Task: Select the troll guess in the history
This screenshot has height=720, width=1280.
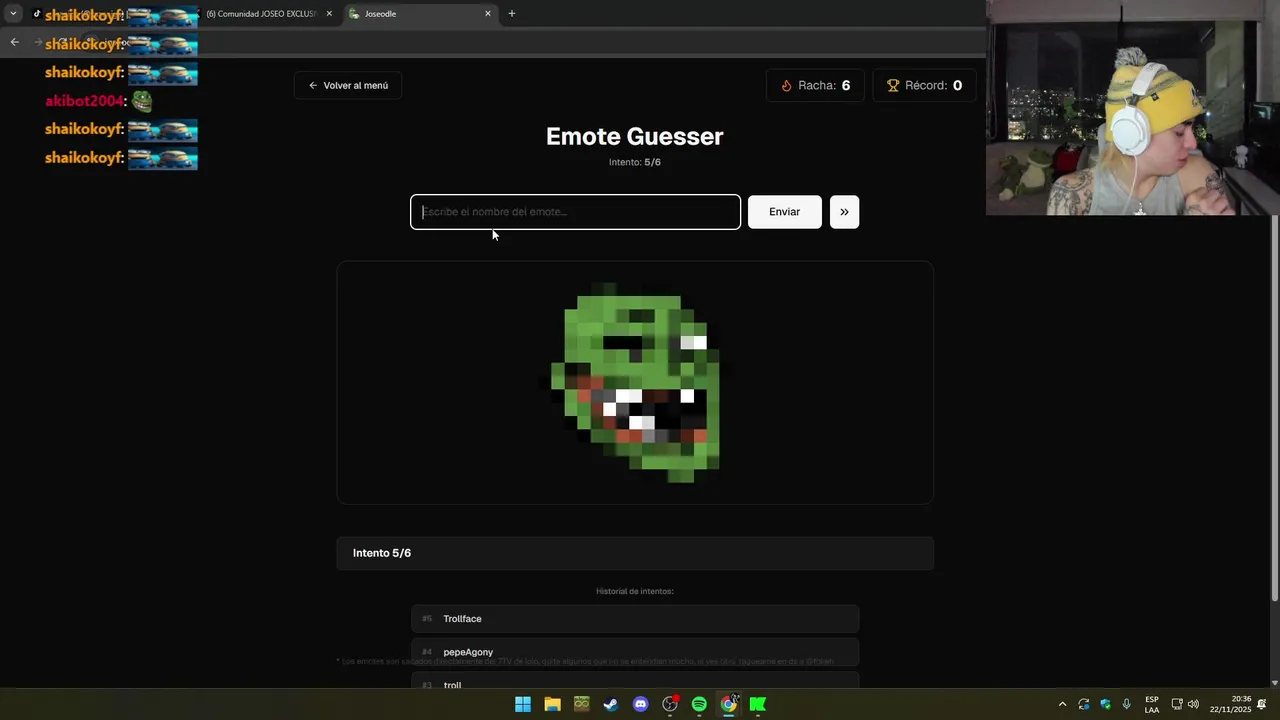Action: coord(635,682)
